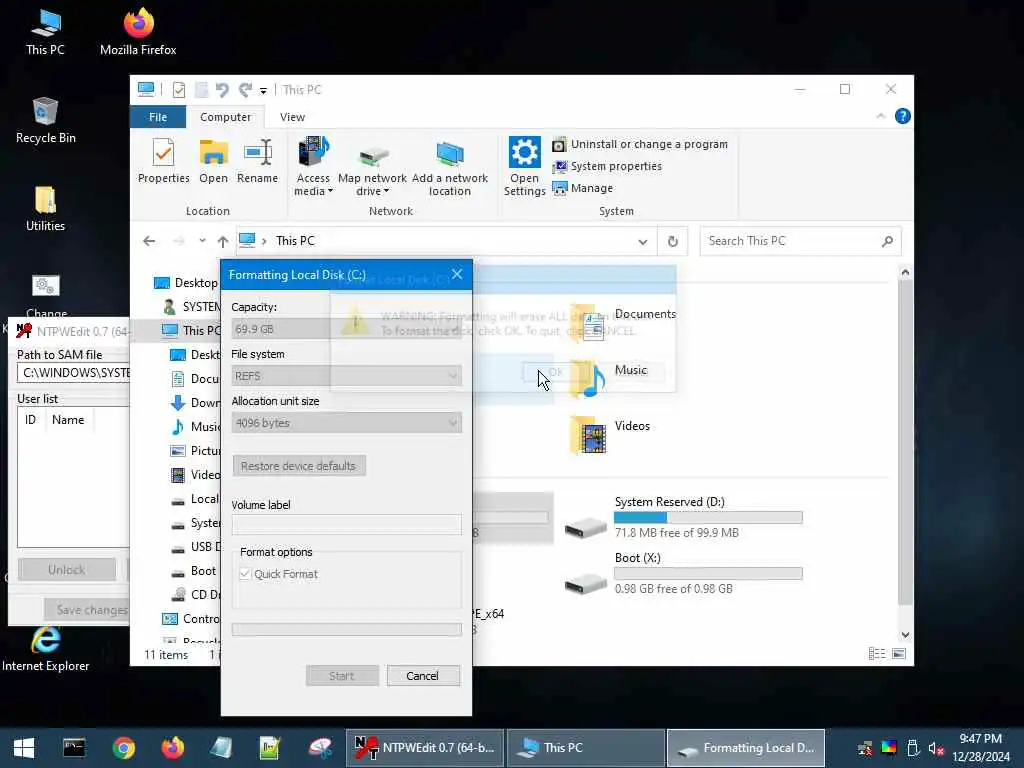
Task: Open the Videos folder
Action: pyautogui.click(x=609, y=435)
